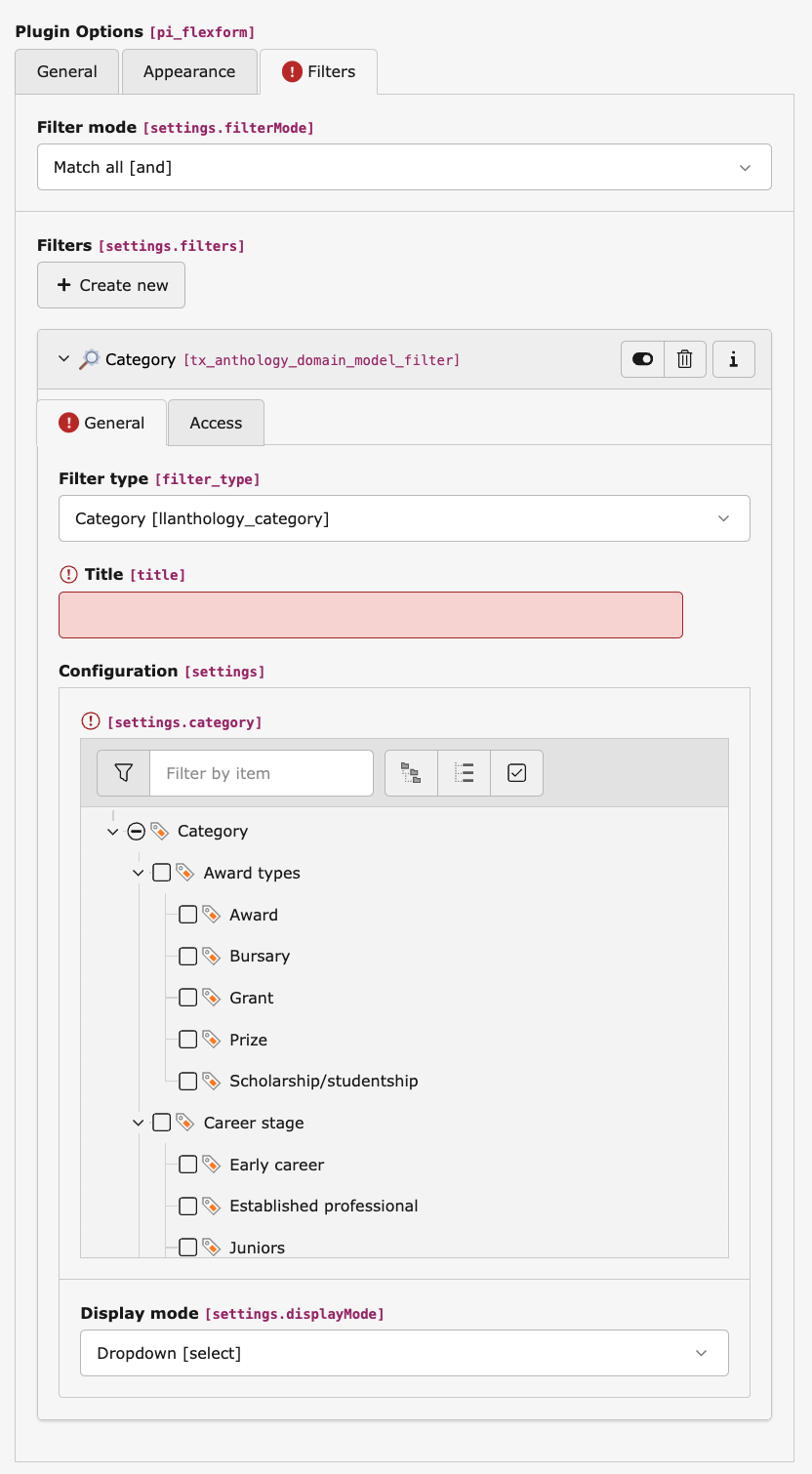This screenshot has width=812, height=1474.
Task: Click the check-all items icon
Action: click(516, 772)
